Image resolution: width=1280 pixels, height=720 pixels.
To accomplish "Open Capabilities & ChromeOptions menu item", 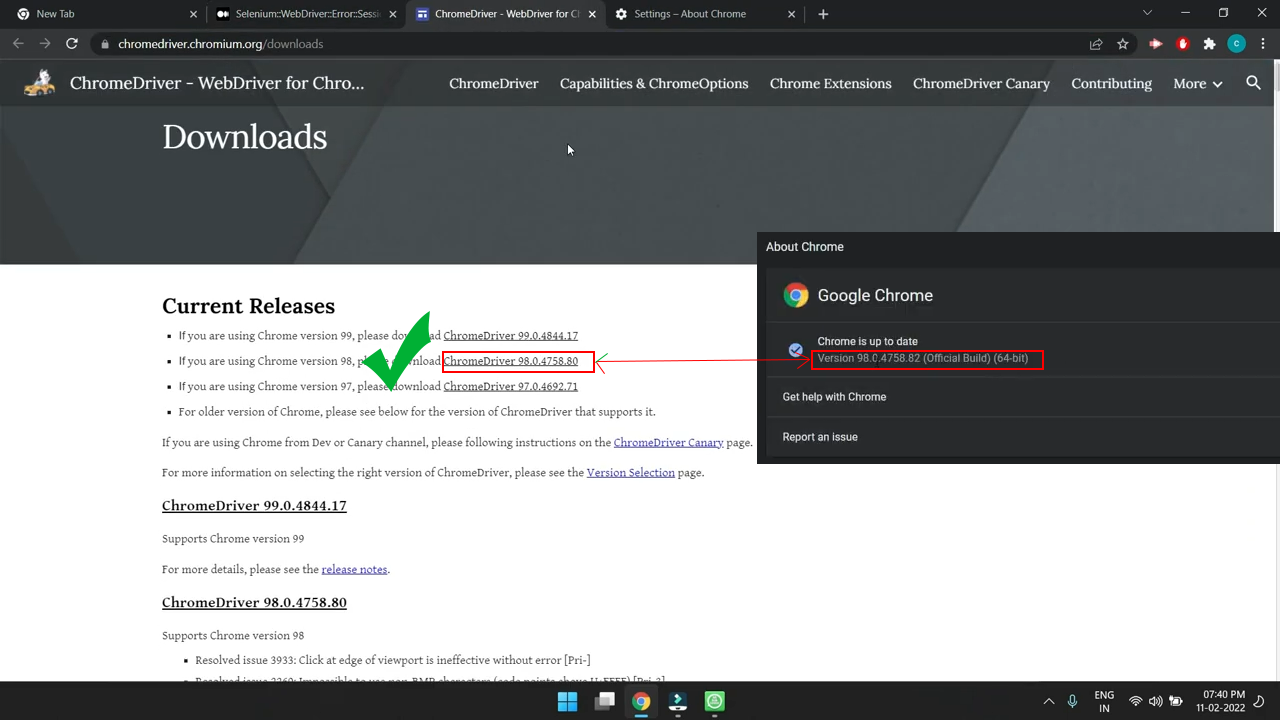I will coord(654,84).
